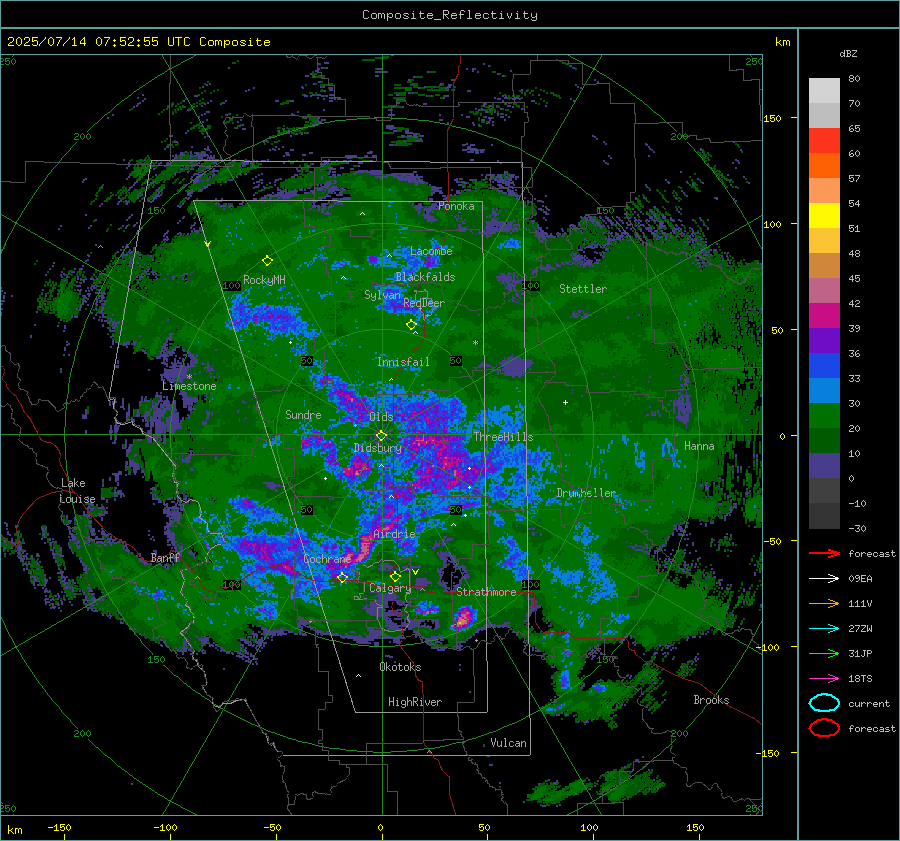Click the Stettler city label
The width and height of the screenshot is (900, 841).
point(583,289)
